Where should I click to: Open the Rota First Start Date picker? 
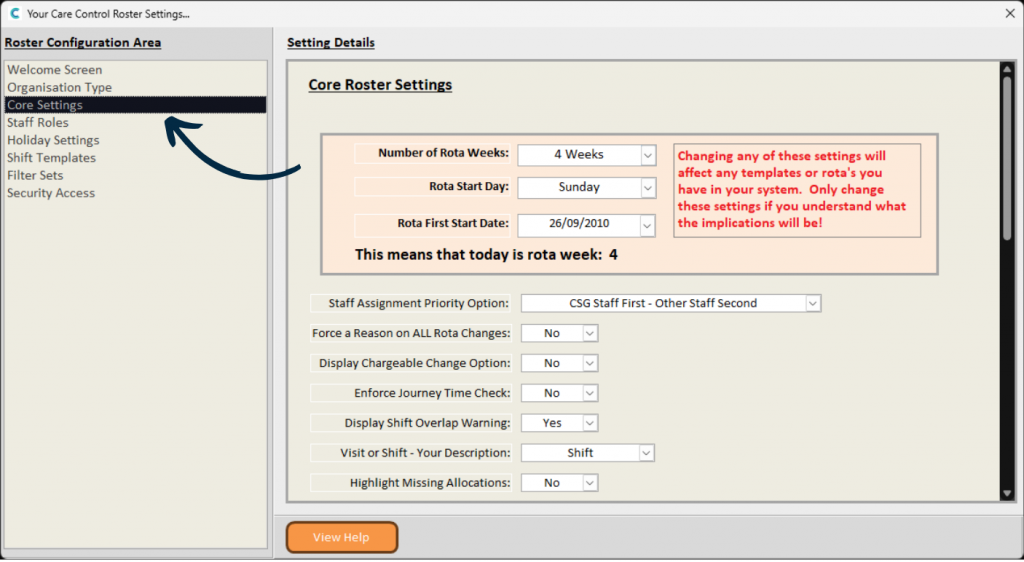(647, 226)
